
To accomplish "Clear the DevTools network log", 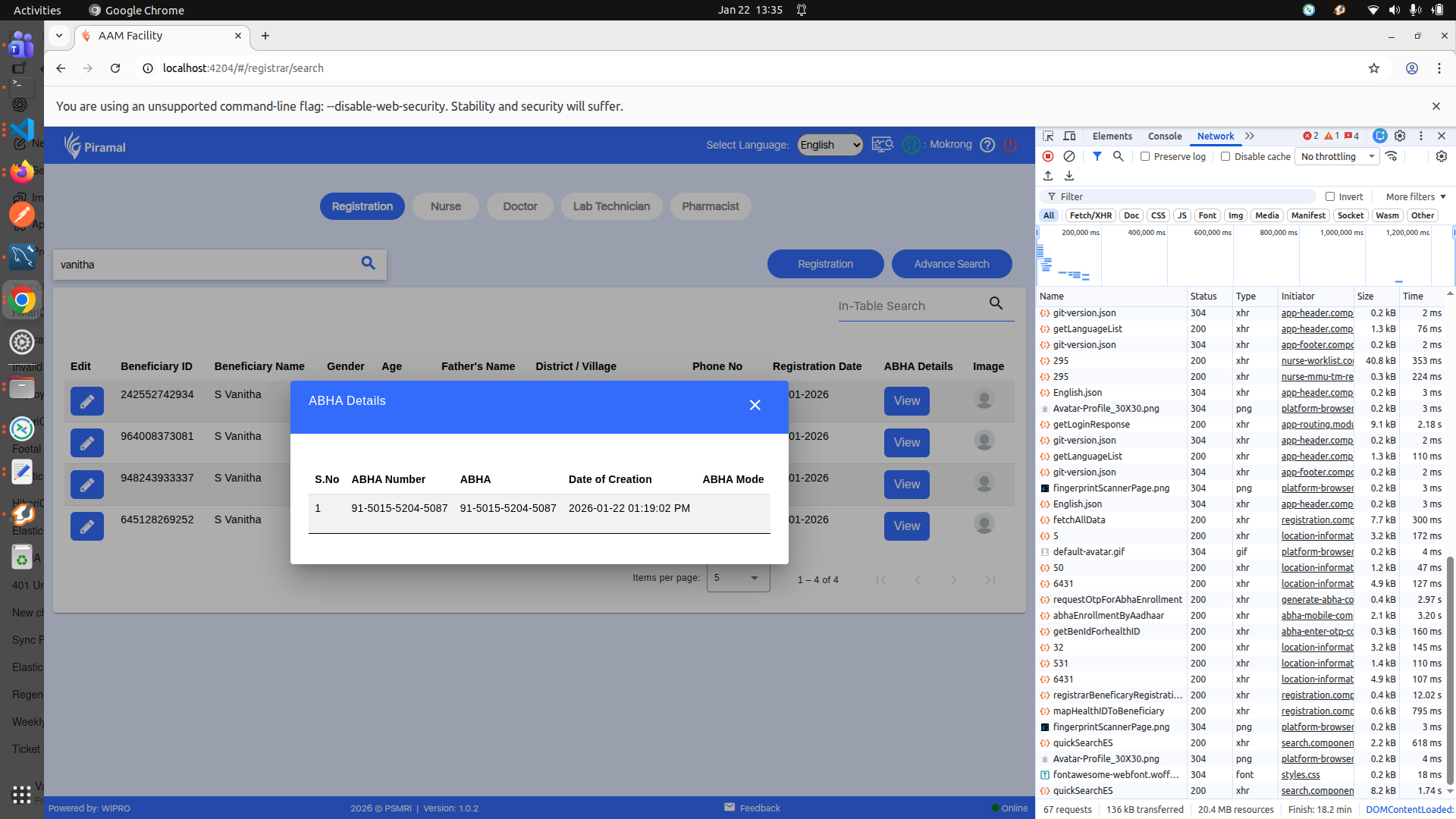I will (x=1068, y=156).
